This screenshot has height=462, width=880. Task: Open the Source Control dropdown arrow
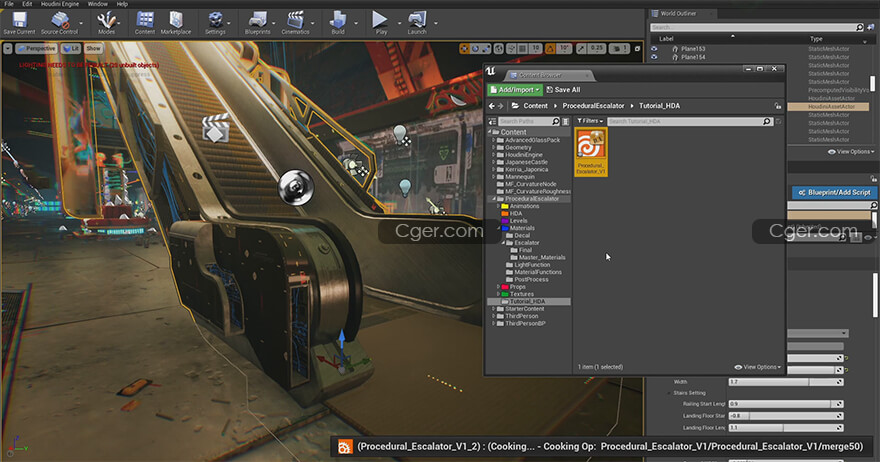81,23
